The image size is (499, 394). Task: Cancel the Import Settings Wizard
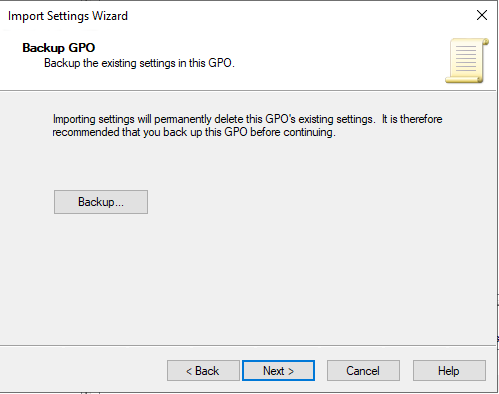(363, 370)
